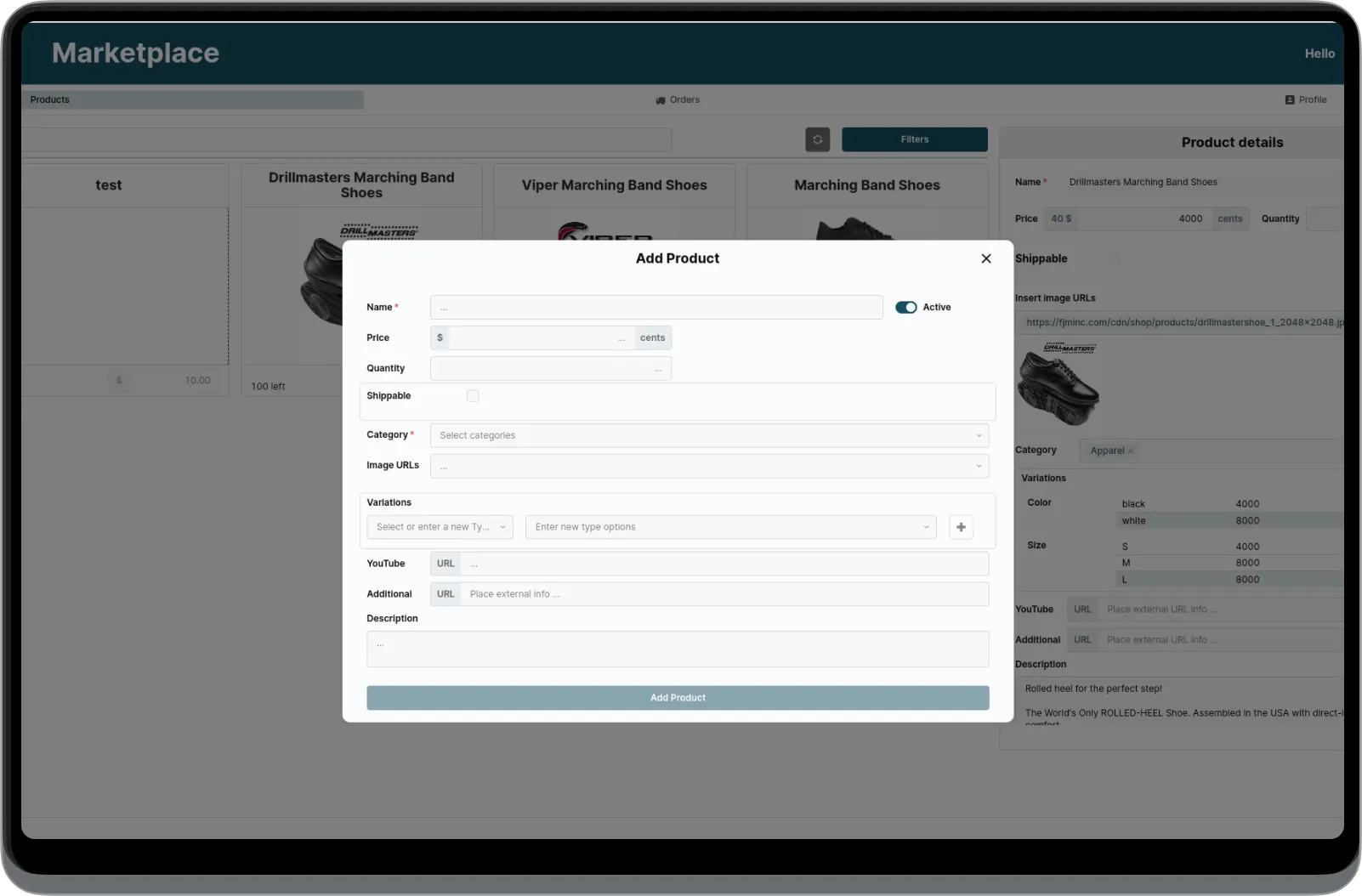This screenshot has width=1362, height=896.
Task: Select the test product card title
Action: click(x=109, y=185)
